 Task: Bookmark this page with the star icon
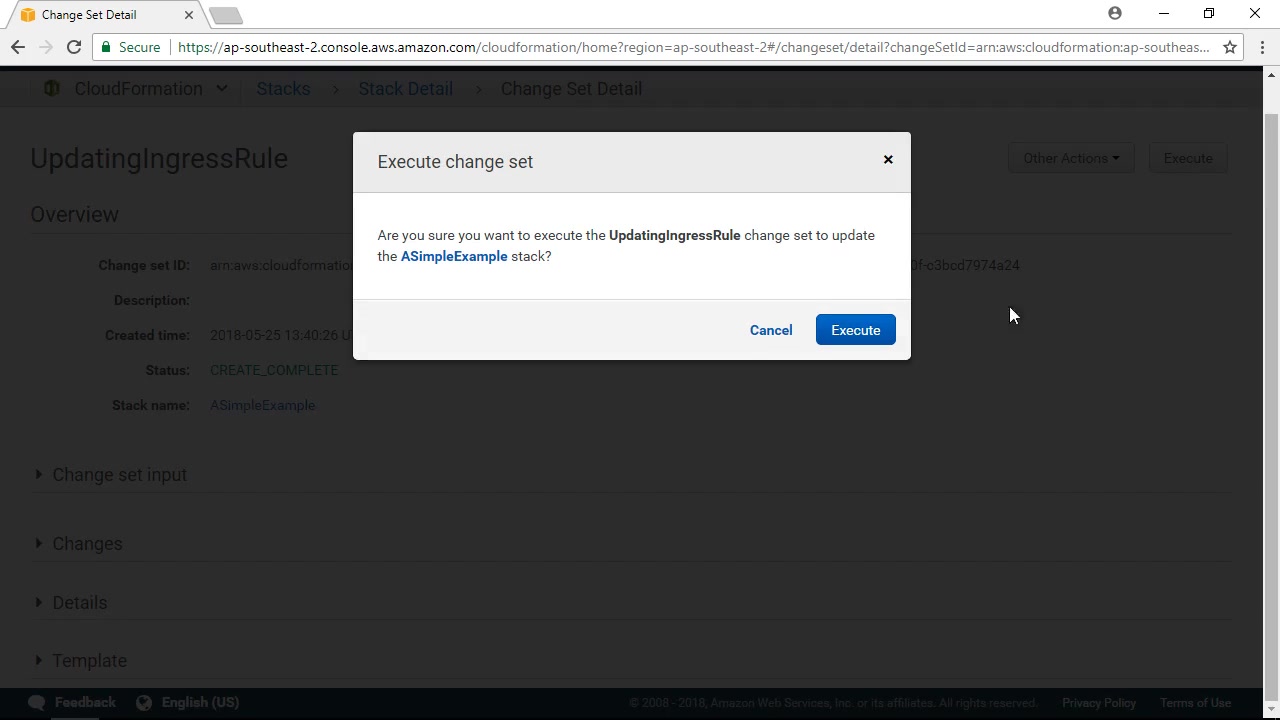pyautogui.click(x=1230, y=47)
